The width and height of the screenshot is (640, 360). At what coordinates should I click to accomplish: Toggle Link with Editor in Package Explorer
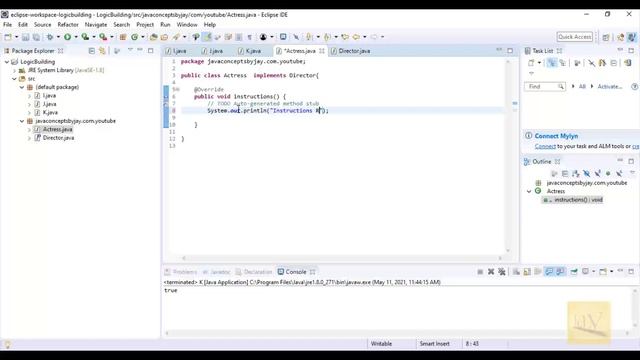(102, 51)
